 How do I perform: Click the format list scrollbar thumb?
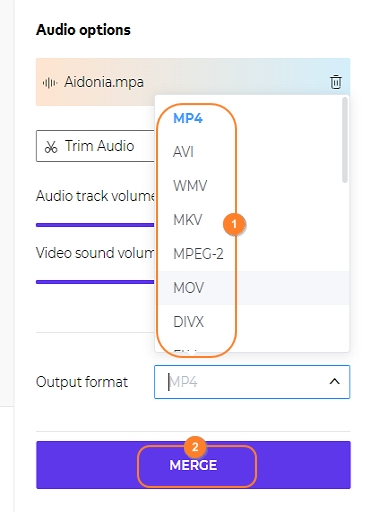coord(345,140)
